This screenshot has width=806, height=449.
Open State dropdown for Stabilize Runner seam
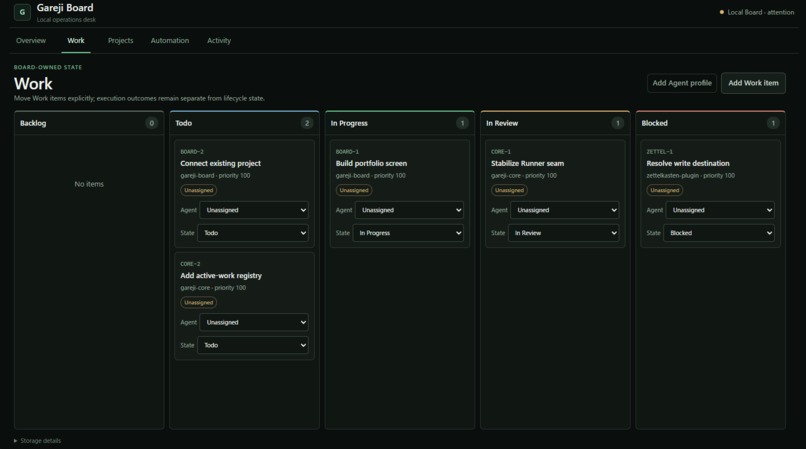coord(563,233)
